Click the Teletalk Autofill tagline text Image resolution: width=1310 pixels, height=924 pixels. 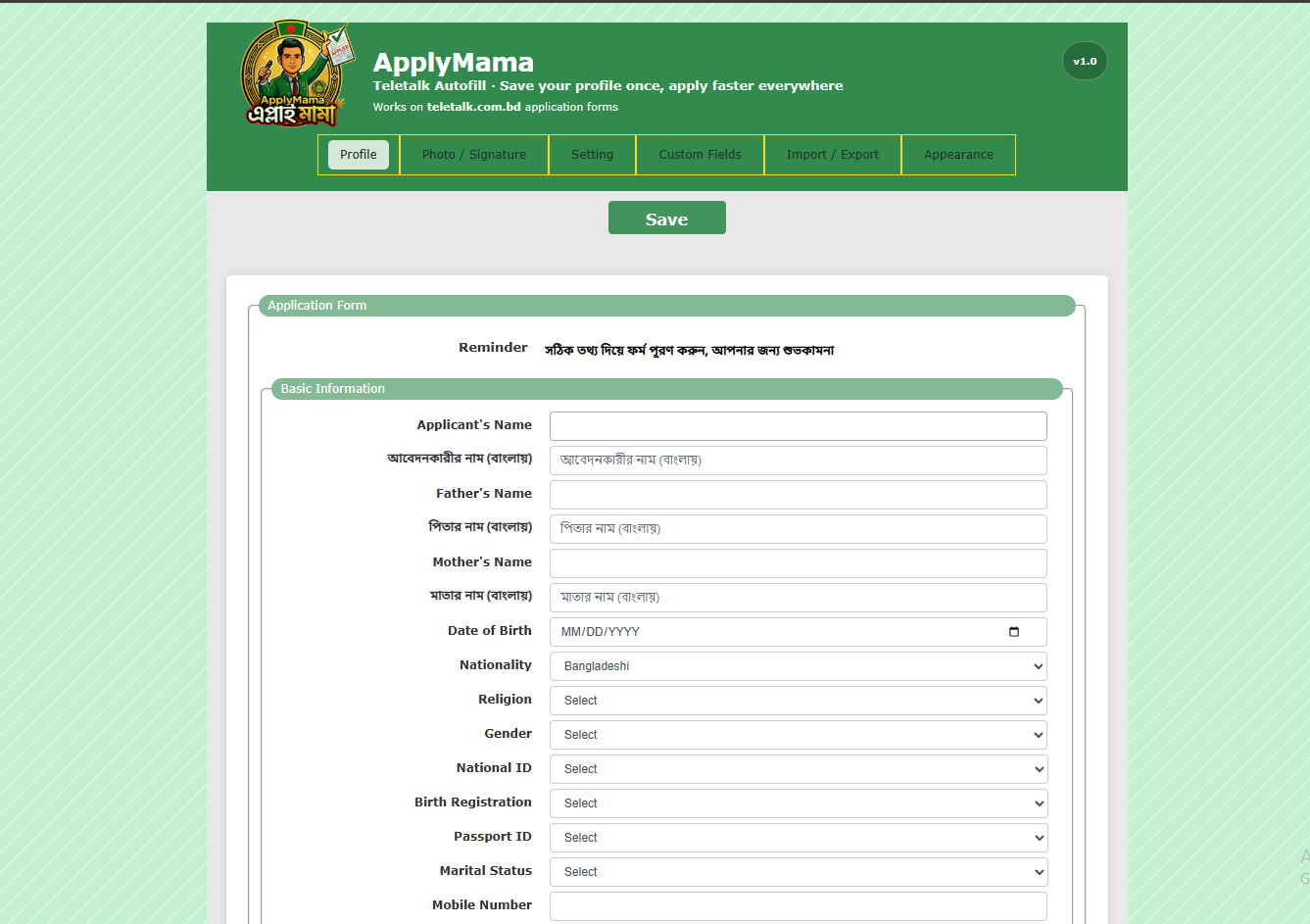(x=607, y=86)
